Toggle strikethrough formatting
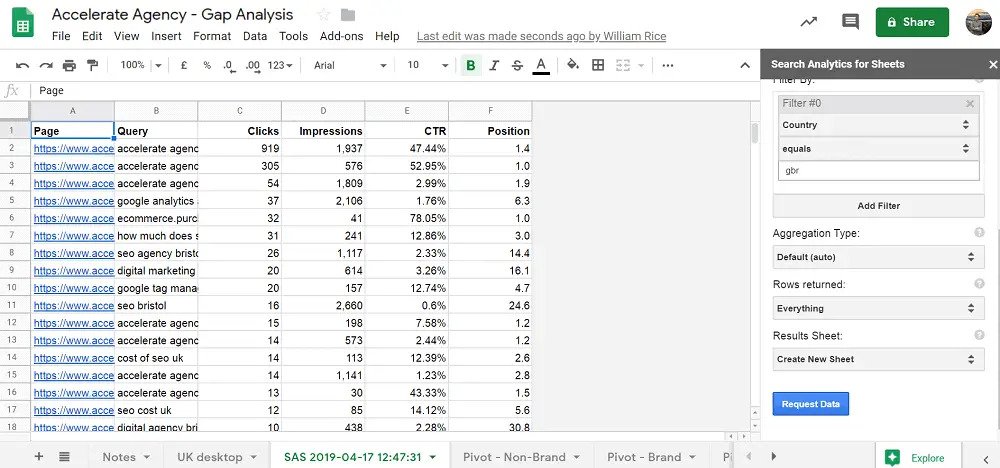 point(517,65)
